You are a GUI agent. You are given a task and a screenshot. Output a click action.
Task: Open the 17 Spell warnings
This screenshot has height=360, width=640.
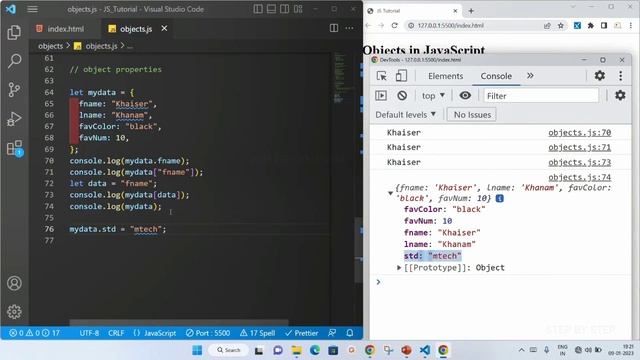[x=258, y=333]
